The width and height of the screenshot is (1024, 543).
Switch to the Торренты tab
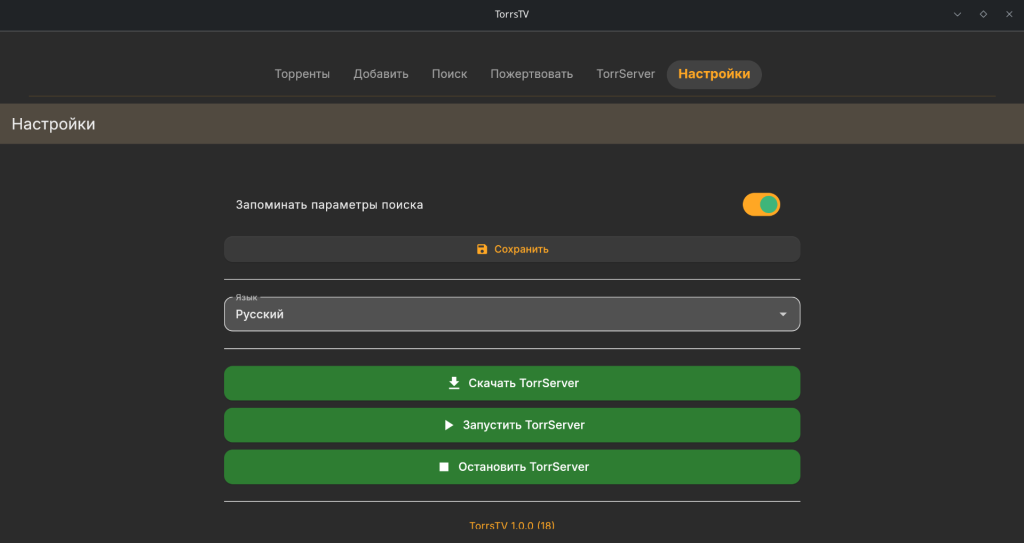(x=302, y=74)
